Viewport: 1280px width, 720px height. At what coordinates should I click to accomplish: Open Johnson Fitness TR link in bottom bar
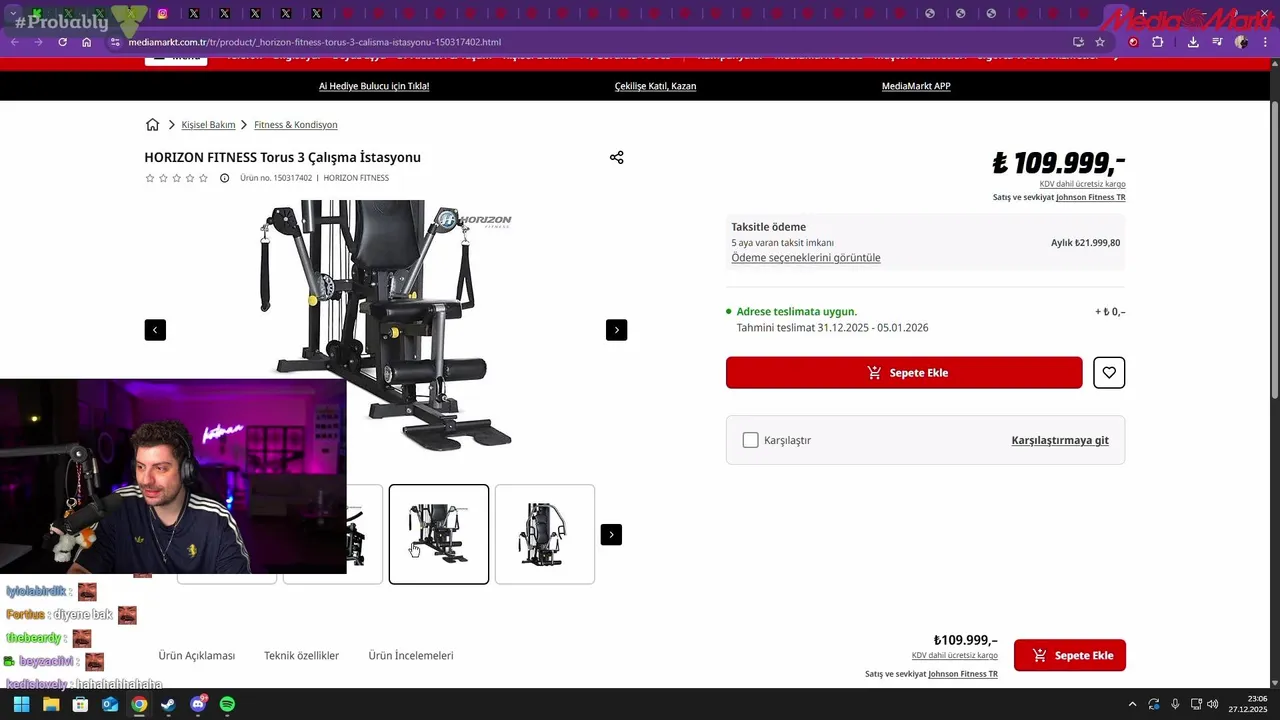point(963,674)
